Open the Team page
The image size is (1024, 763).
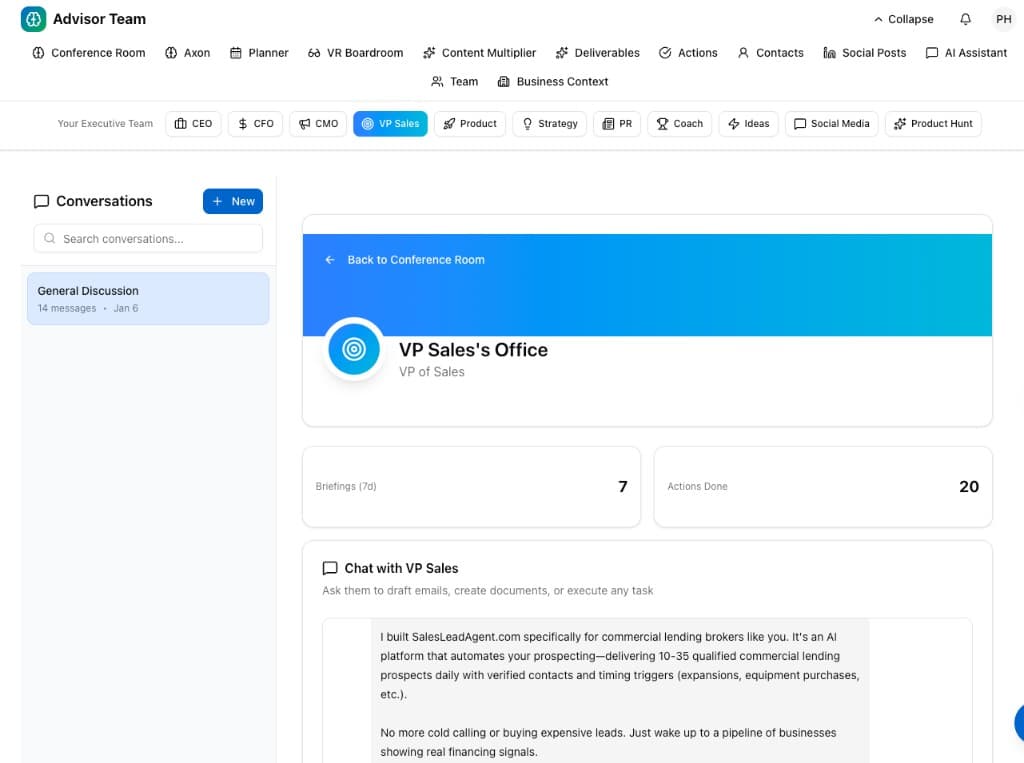[455, 82]
